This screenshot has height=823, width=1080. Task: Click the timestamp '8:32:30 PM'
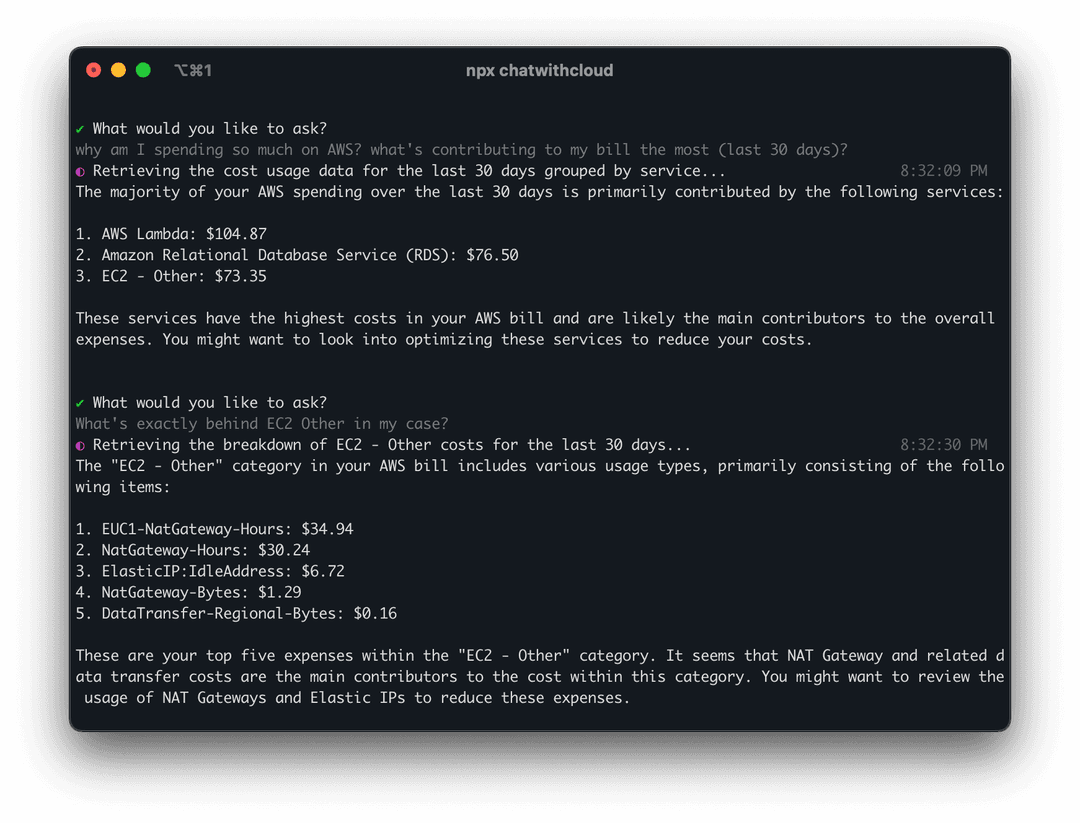click(944, 445)
